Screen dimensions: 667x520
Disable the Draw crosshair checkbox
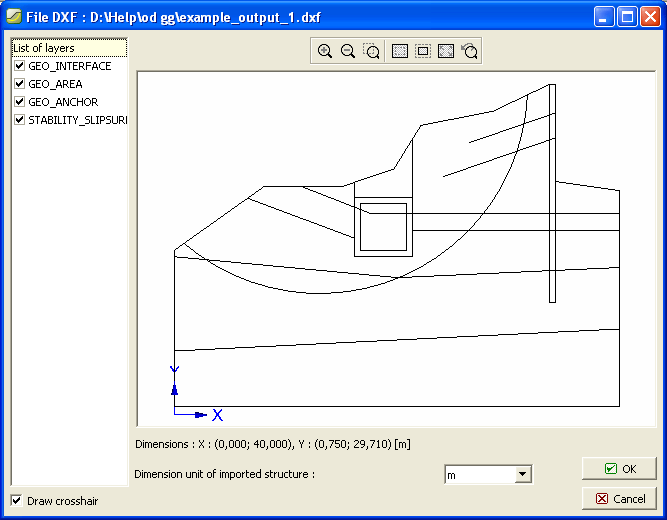point(16,500)
